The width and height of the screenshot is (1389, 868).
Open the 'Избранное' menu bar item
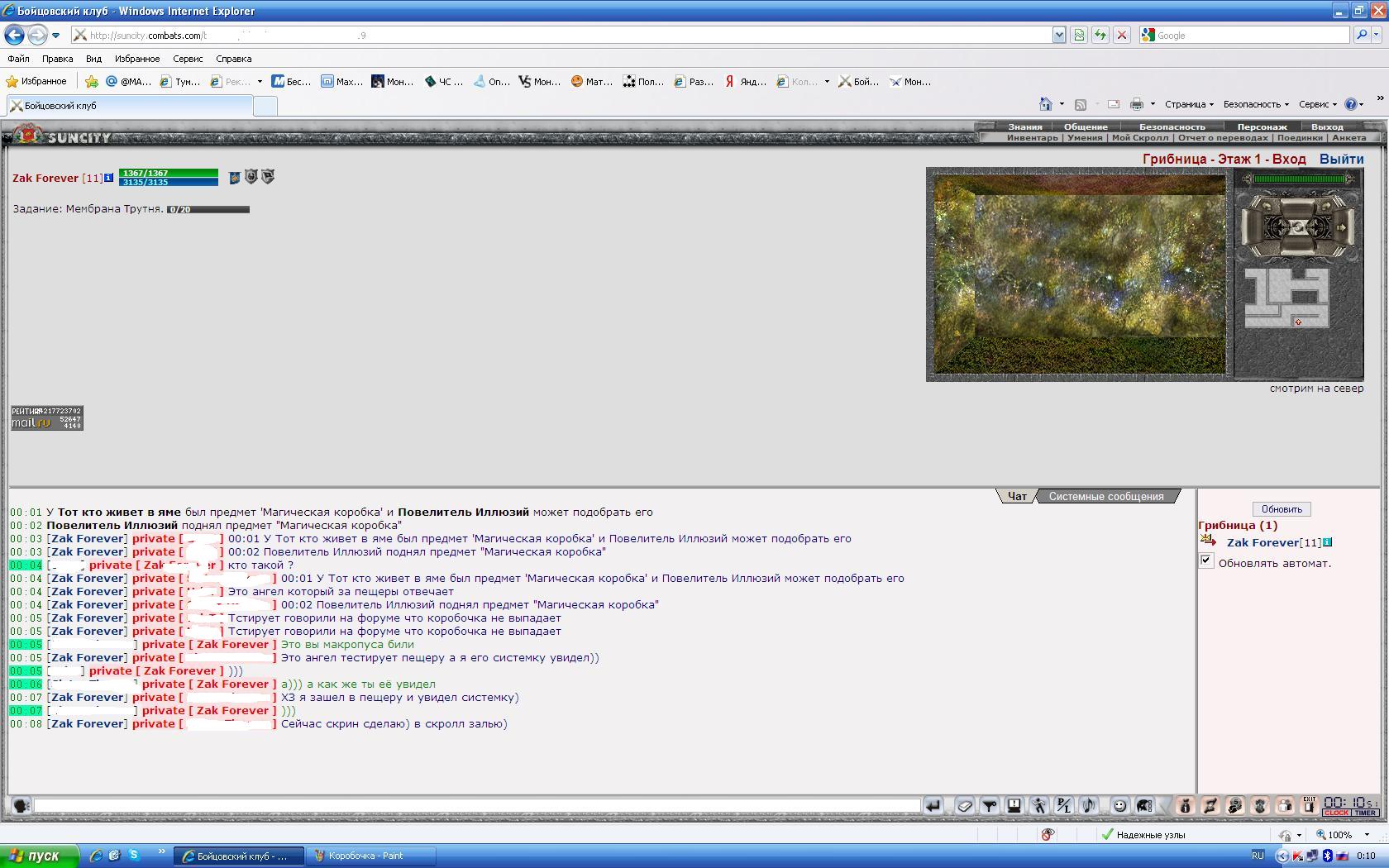(x=137, y=59)
